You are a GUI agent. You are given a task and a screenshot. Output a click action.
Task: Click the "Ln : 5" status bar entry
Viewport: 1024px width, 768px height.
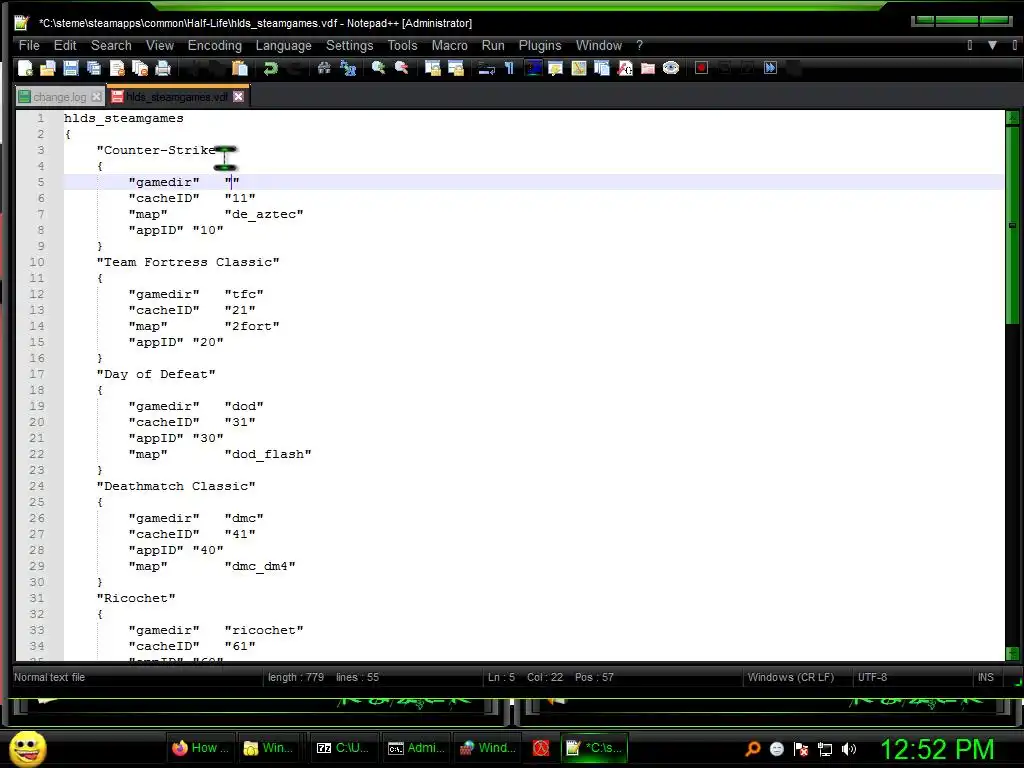click(502, 677)
